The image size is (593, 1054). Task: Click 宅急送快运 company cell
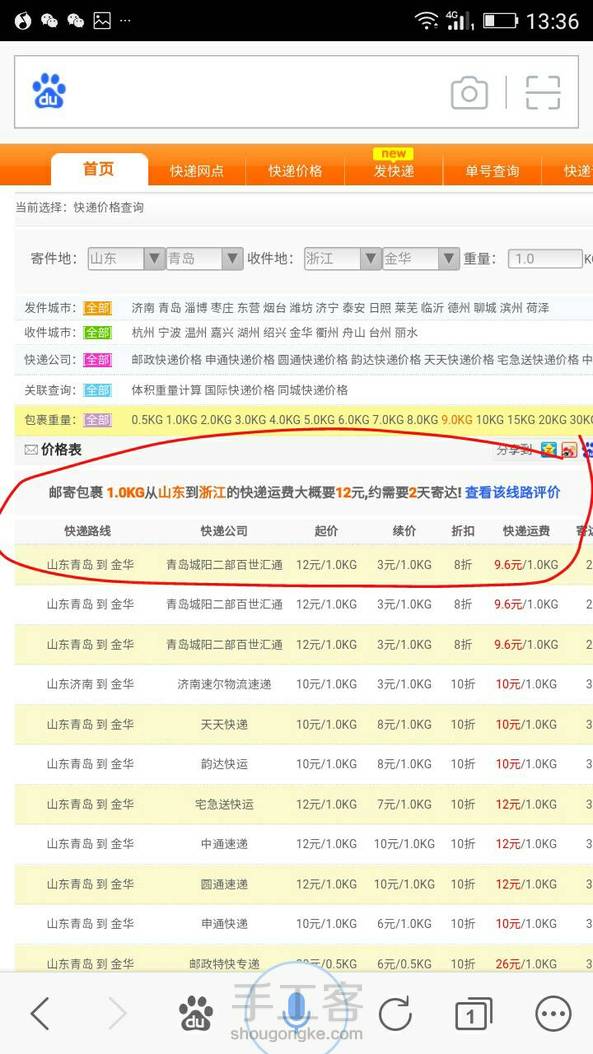(x=225, y=805)
